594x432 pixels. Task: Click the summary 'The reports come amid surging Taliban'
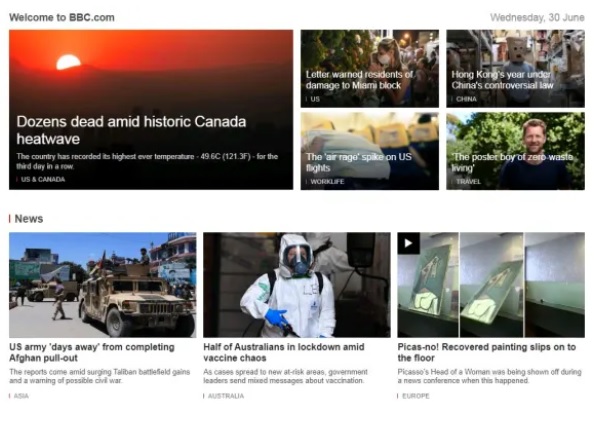[x=100, y=376]
